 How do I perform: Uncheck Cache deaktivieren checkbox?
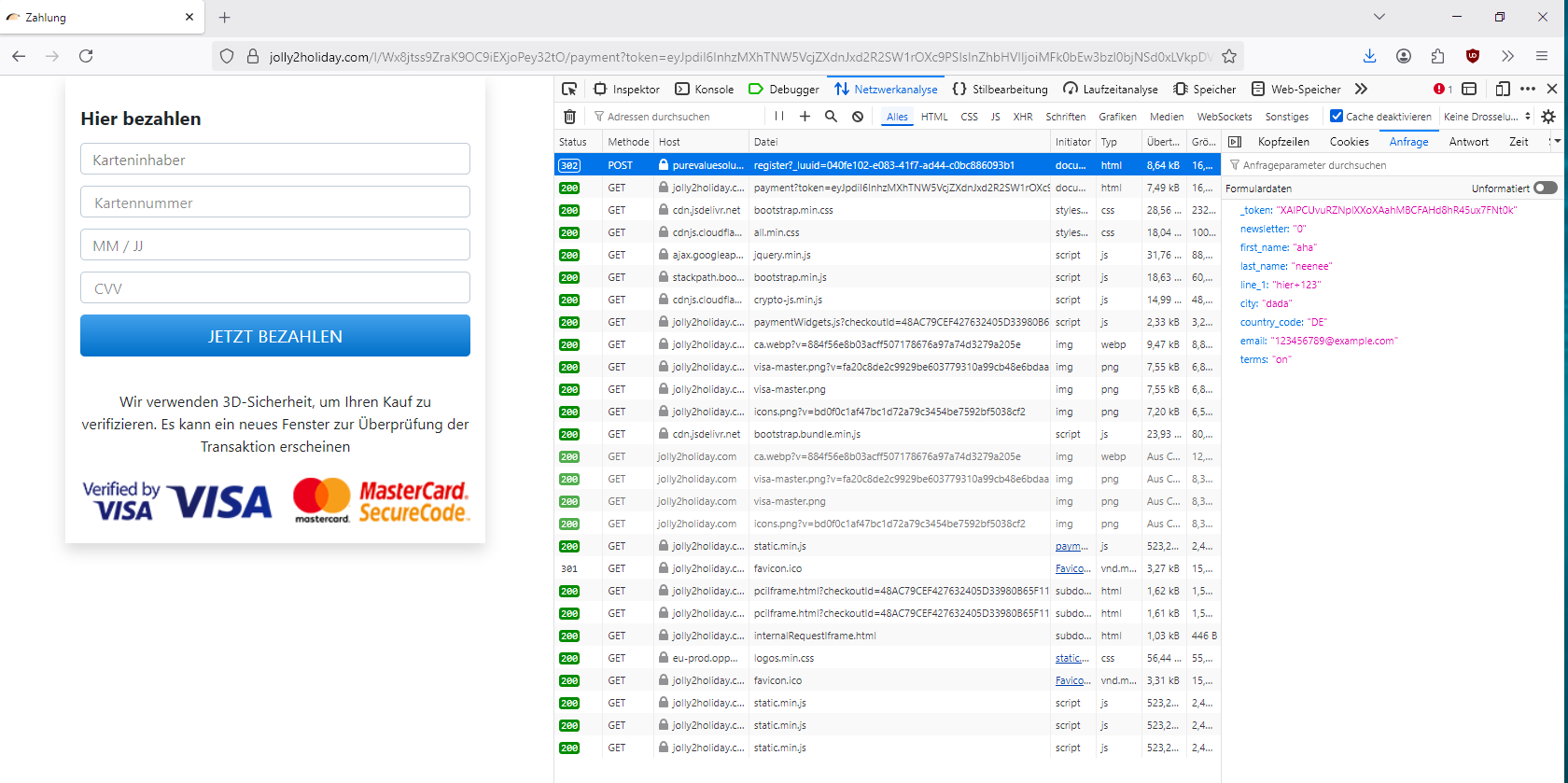tap(1337, 117)
